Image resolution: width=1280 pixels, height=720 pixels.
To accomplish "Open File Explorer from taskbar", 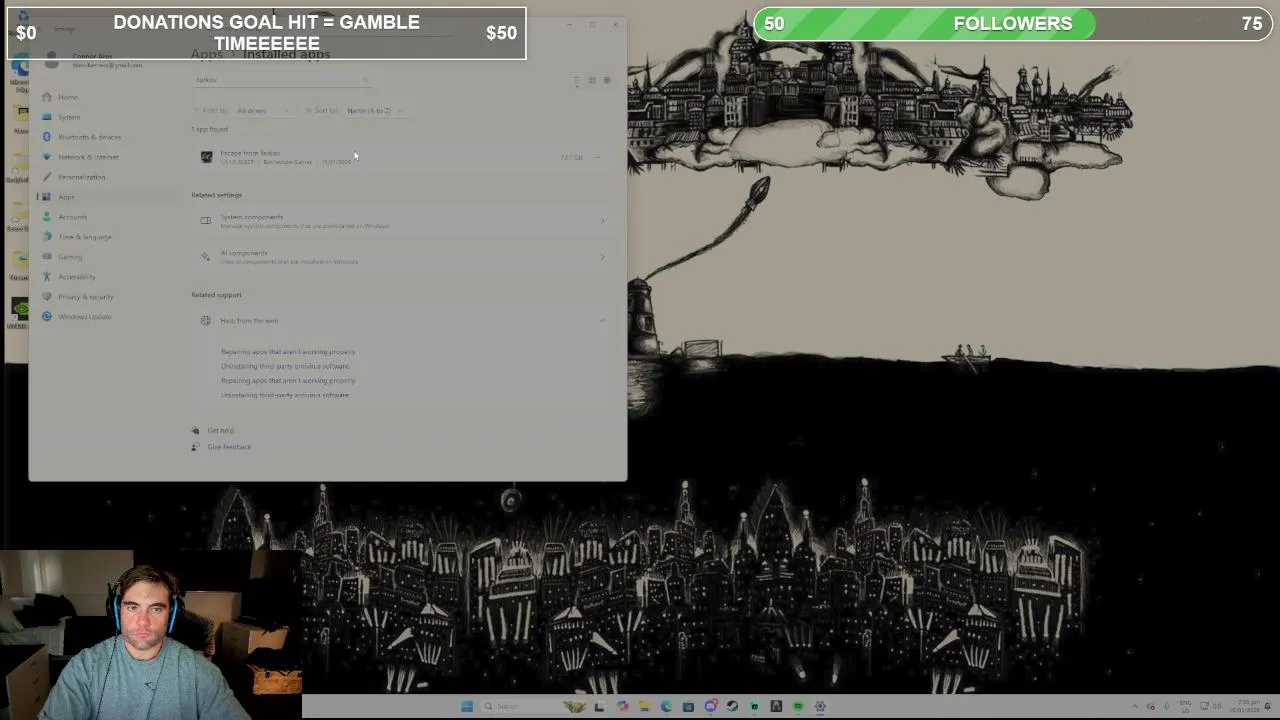I will coord(644,707).
